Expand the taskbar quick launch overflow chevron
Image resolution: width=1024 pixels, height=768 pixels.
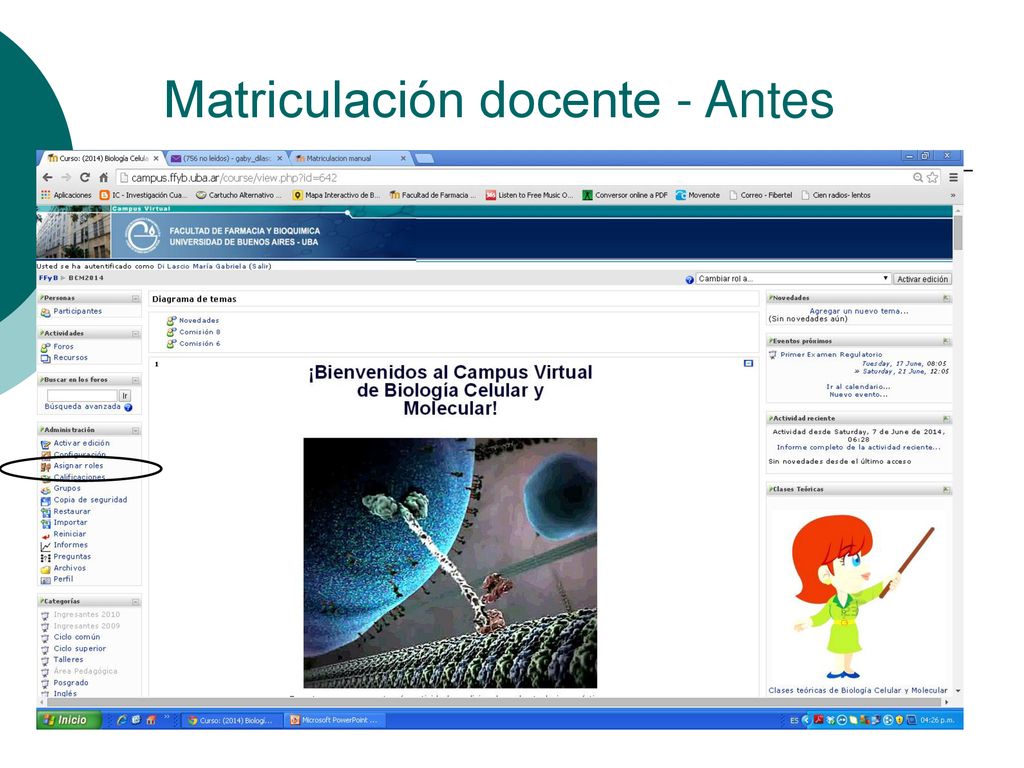pyautogui.click(x=167, y=717)
